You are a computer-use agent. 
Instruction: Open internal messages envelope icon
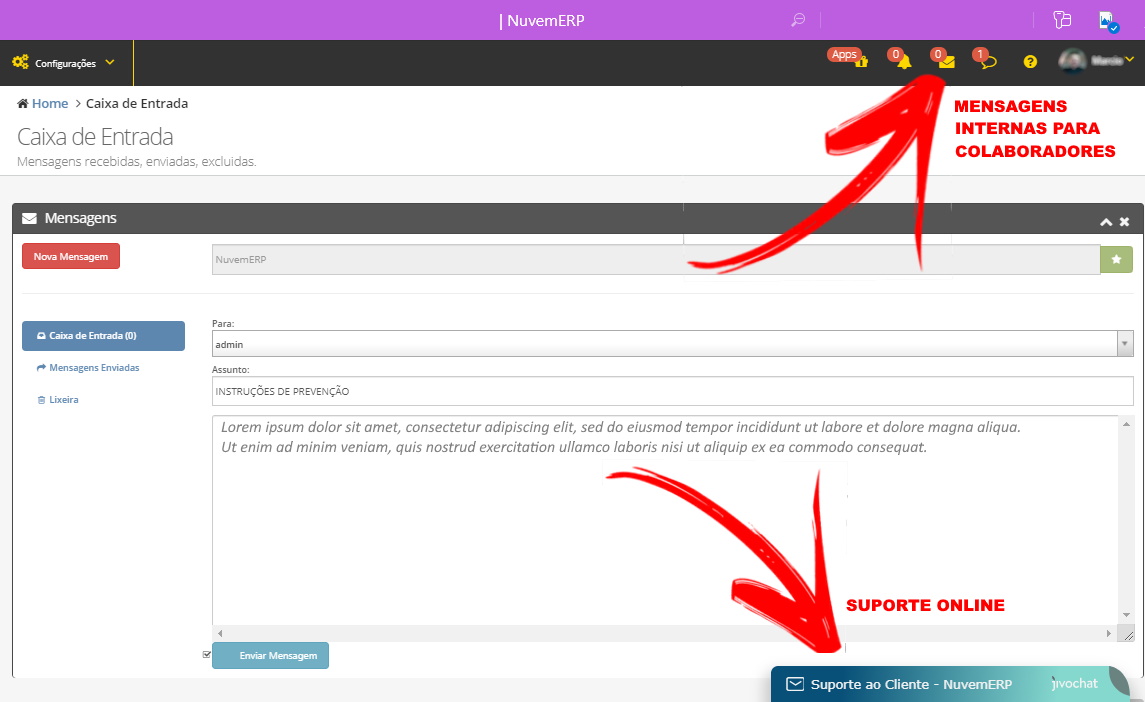tap(946, 62)
